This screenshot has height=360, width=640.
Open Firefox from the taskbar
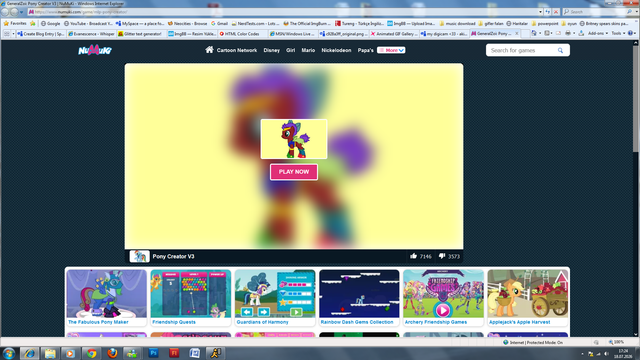112,353
